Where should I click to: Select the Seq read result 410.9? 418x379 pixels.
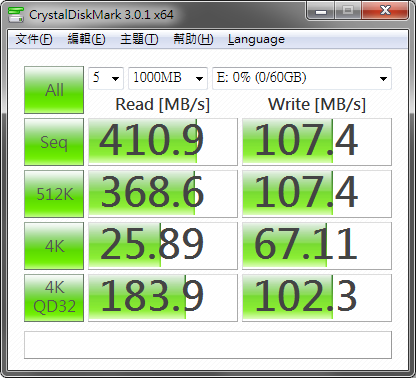pyautogui.click(x=163, y=142)
